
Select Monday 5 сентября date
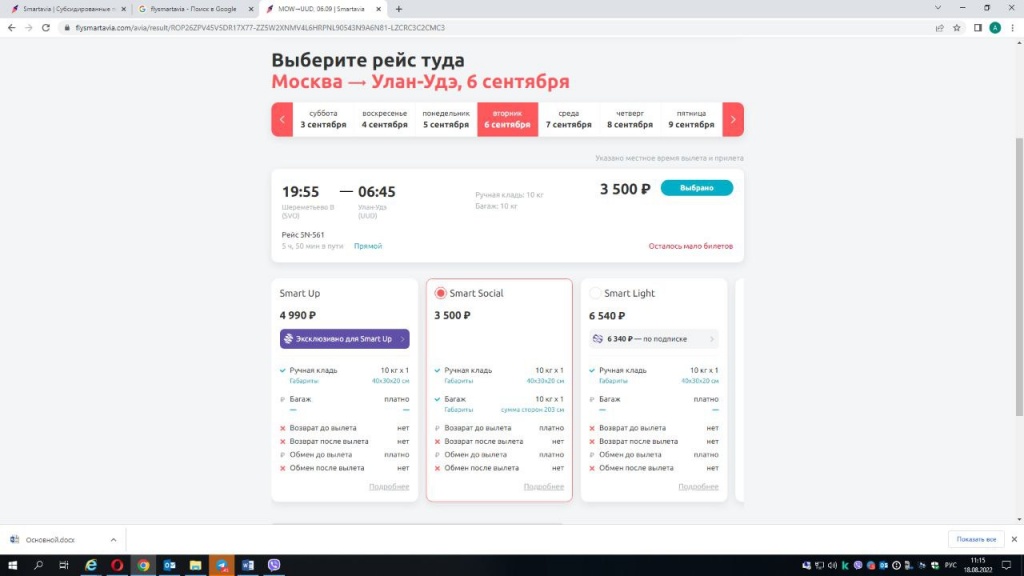pyautogui.click(x=446, y=120)
